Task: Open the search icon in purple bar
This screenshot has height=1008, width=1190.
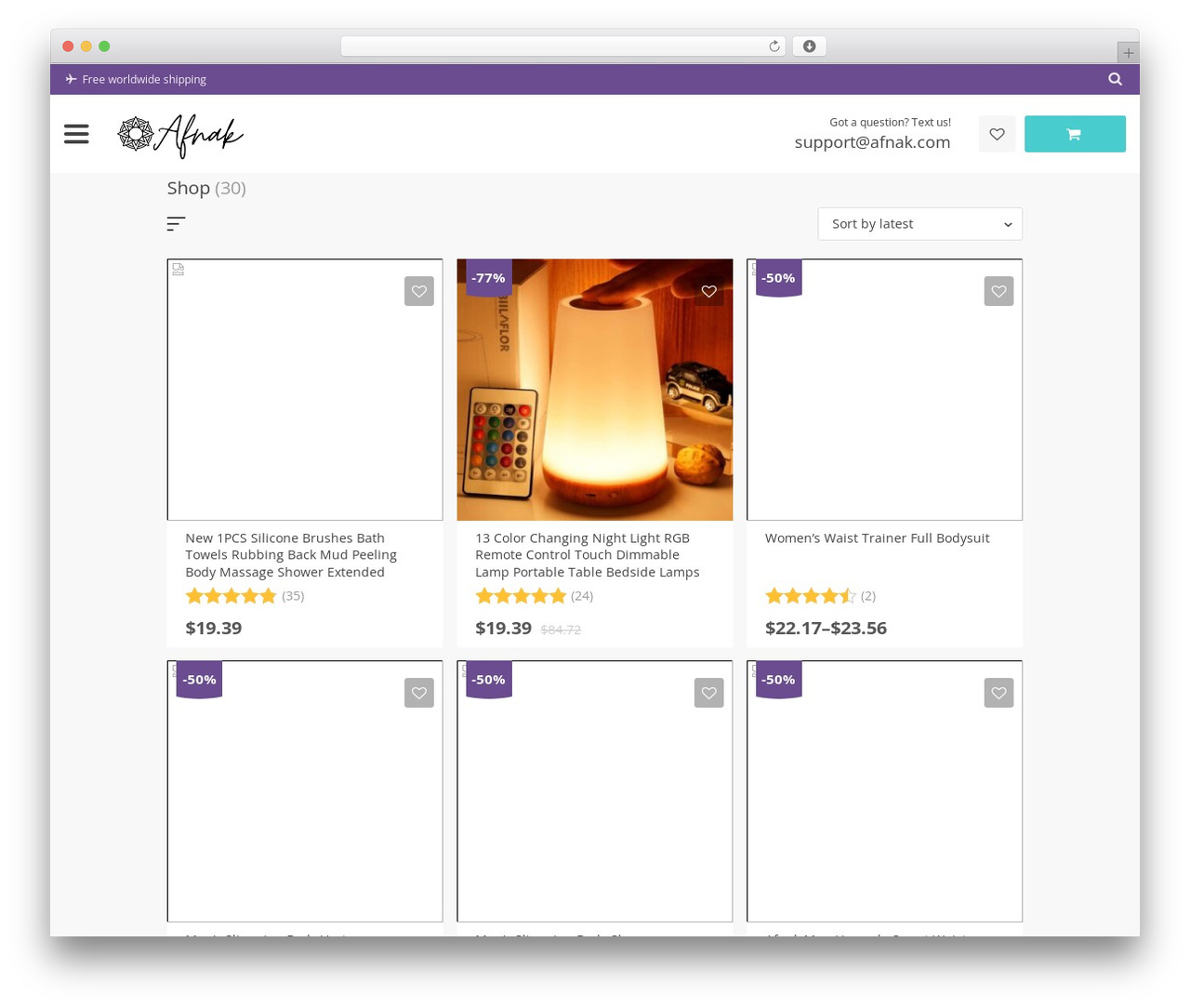Action: 1115,79
